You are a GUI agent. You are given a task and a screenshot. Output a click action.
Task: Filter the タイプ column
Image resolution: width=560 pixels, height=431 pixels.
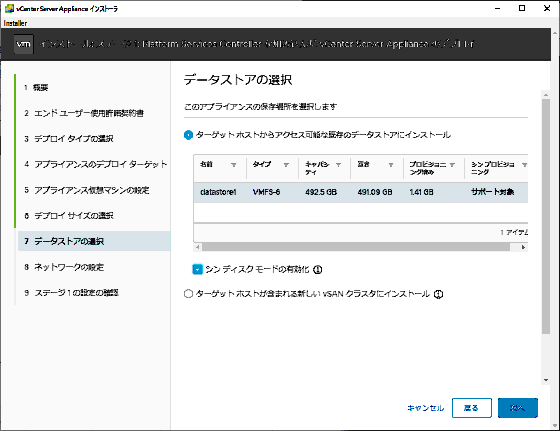(286, 165)
